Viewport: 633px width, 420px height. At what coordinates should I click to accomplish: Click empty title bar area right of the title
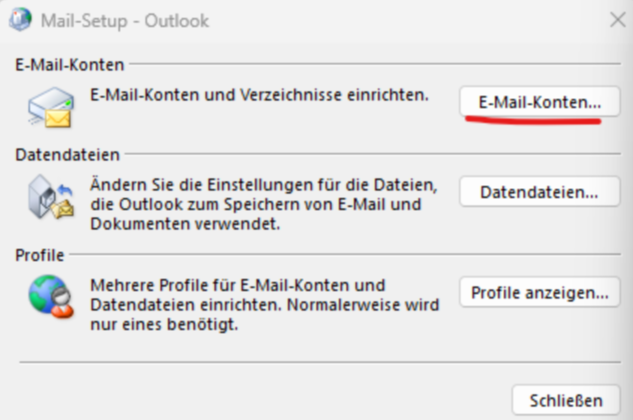tap(400, 20)
